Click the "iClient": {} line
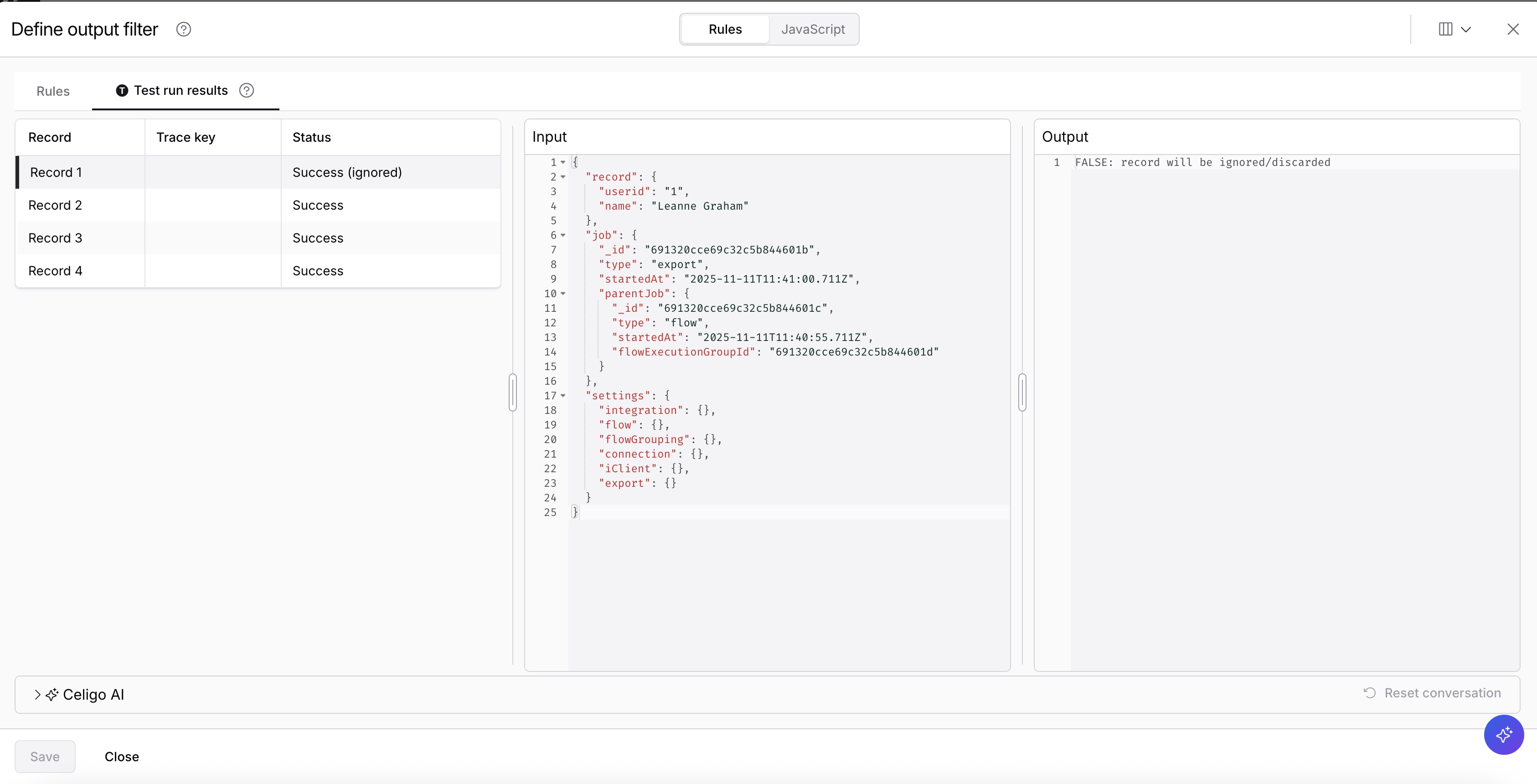The height and width of the screenshot is (784, 1537). (644, 469)
